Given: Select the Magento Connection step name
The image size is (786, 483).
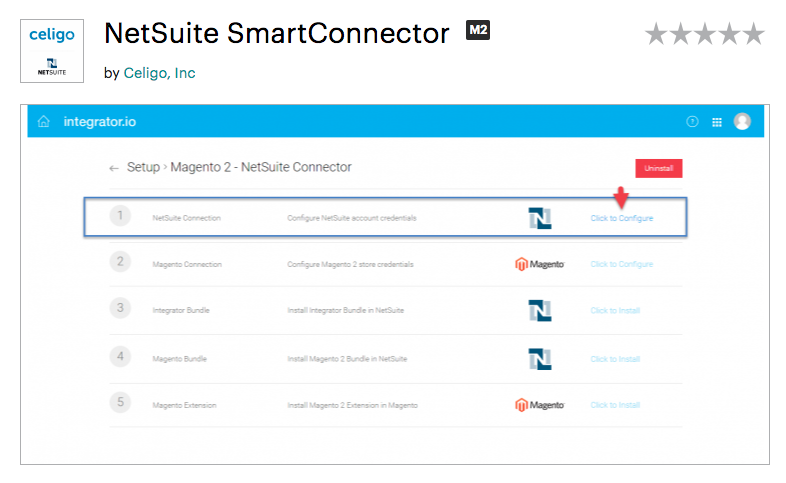Looking at the screenshot, I should [187, 264].
